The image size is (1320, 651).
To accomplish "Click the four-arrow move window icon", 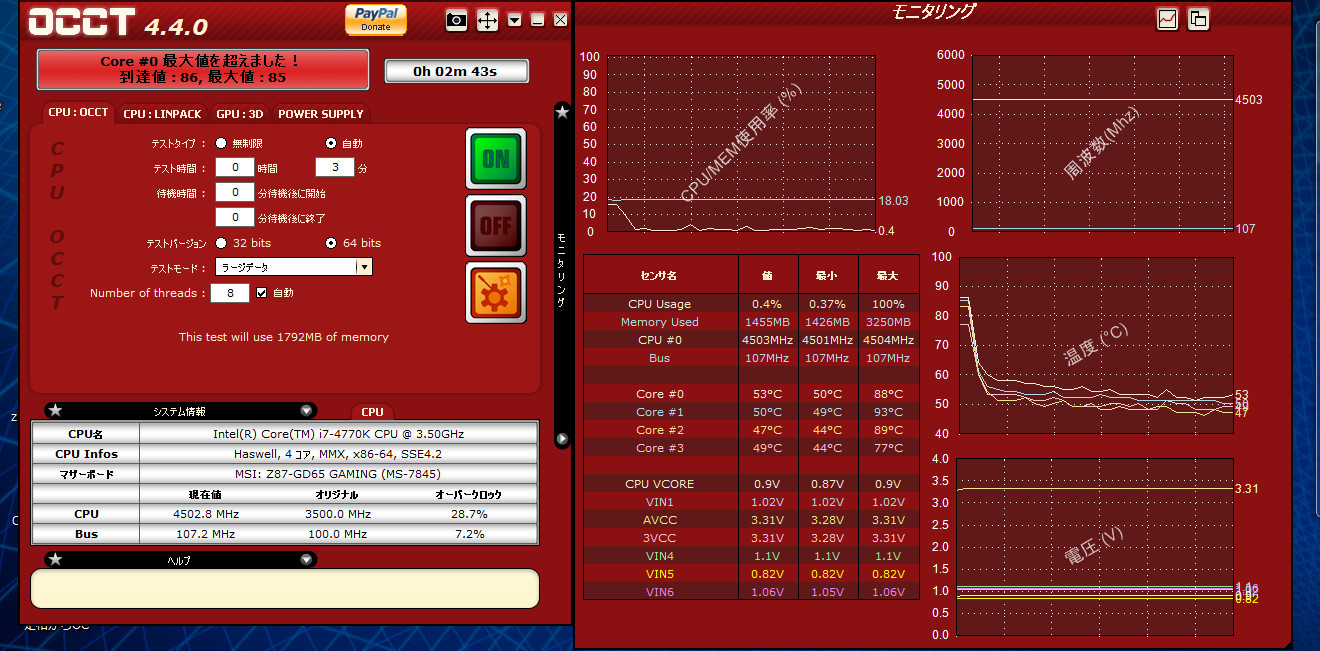I will coord(487,19).
